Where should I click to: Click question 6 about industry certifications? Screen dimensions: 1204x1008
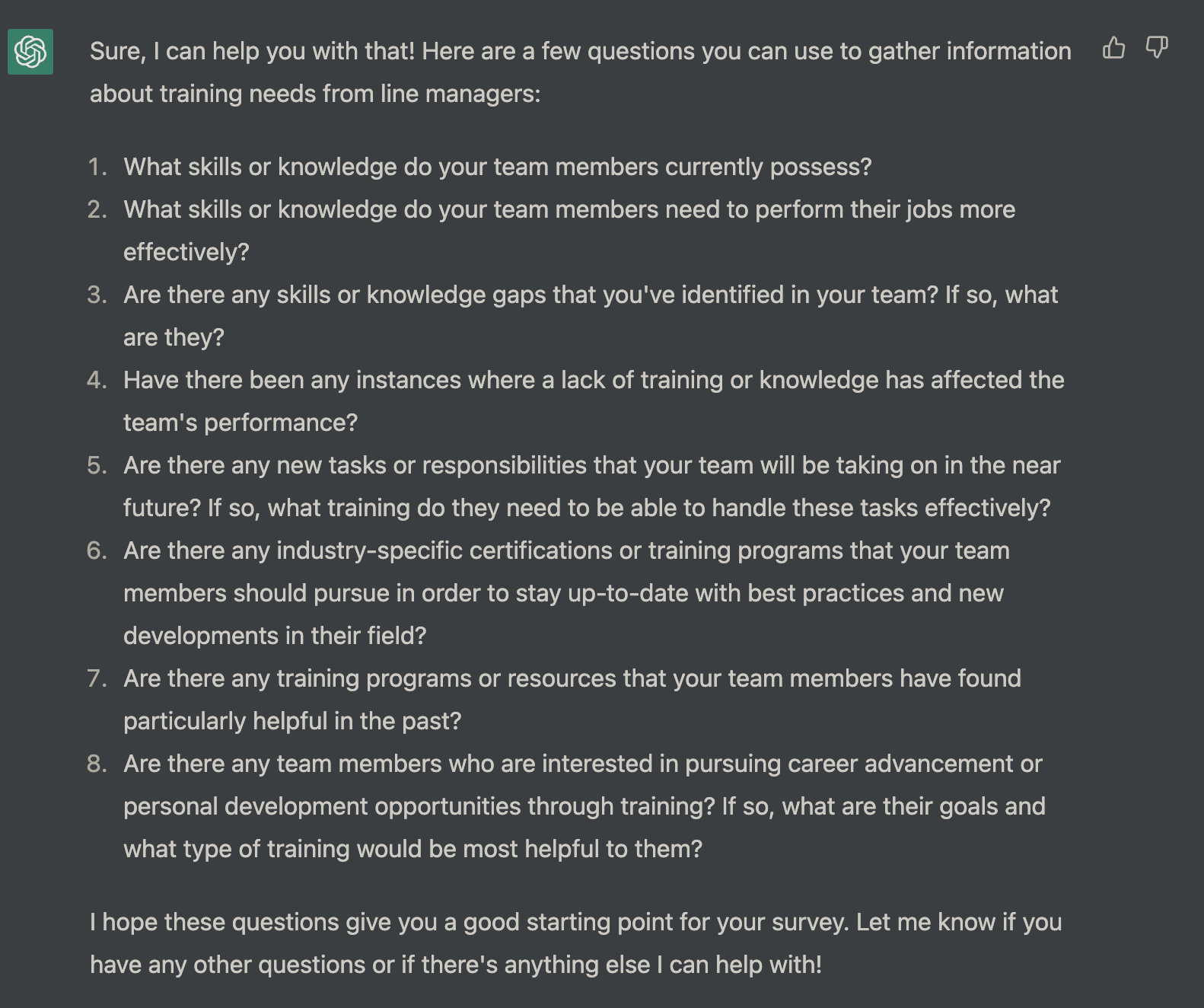pyautogui.click(x=566, y=550)
